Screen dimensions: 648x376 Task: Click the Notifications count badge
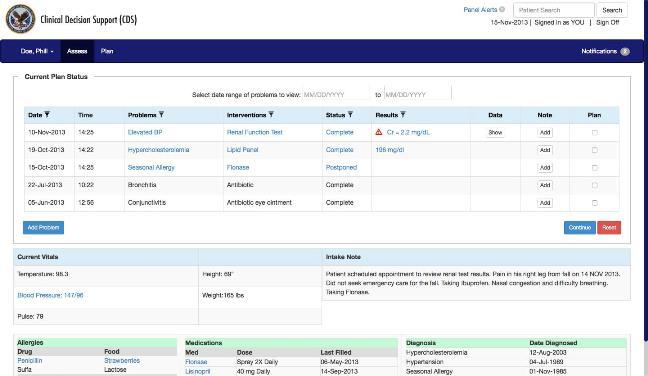tap(625, 51)
